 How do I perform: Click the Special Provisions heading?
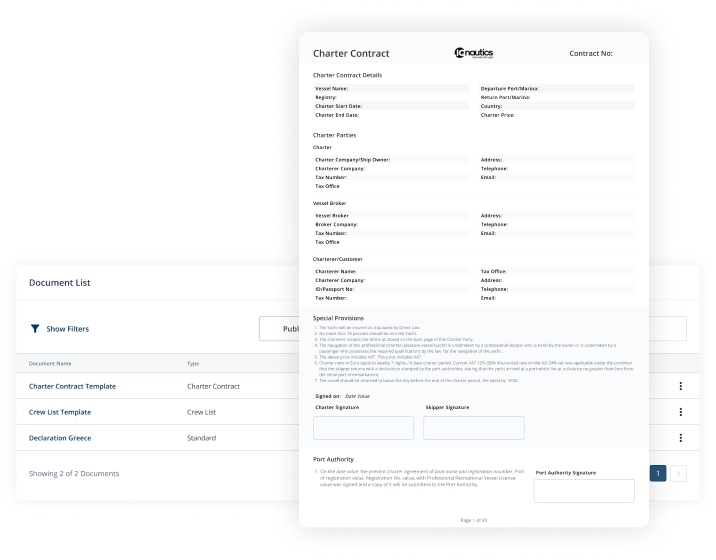tap(338, 318)
